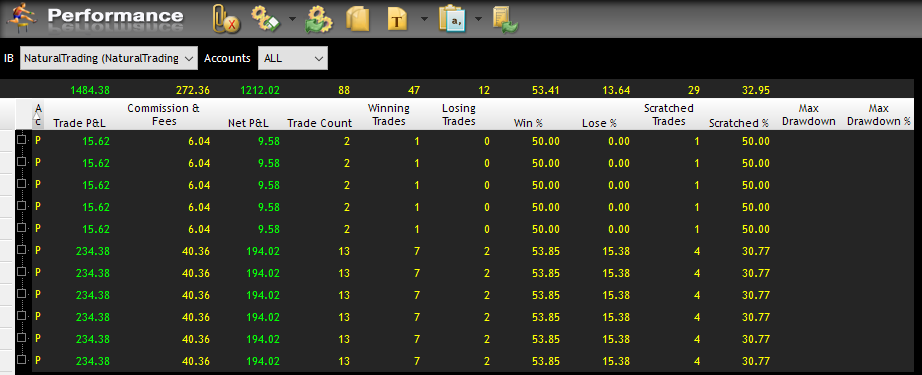
Task: Click the IB label text
Action: click(9, 58)
